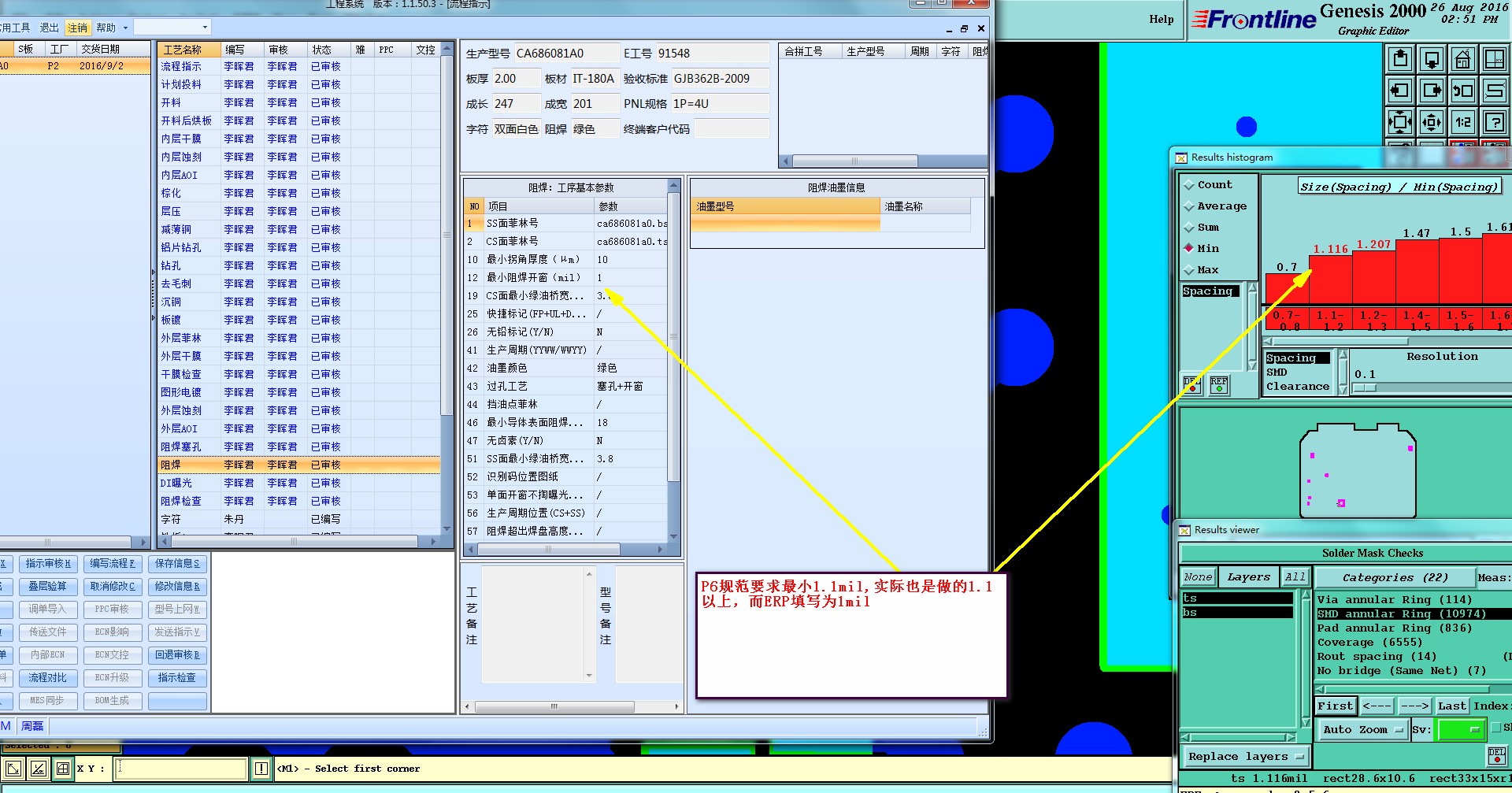Screen dimensions: 1512x793
Task: Click the 指示检查 button
Action: click(x=177, y=678)
